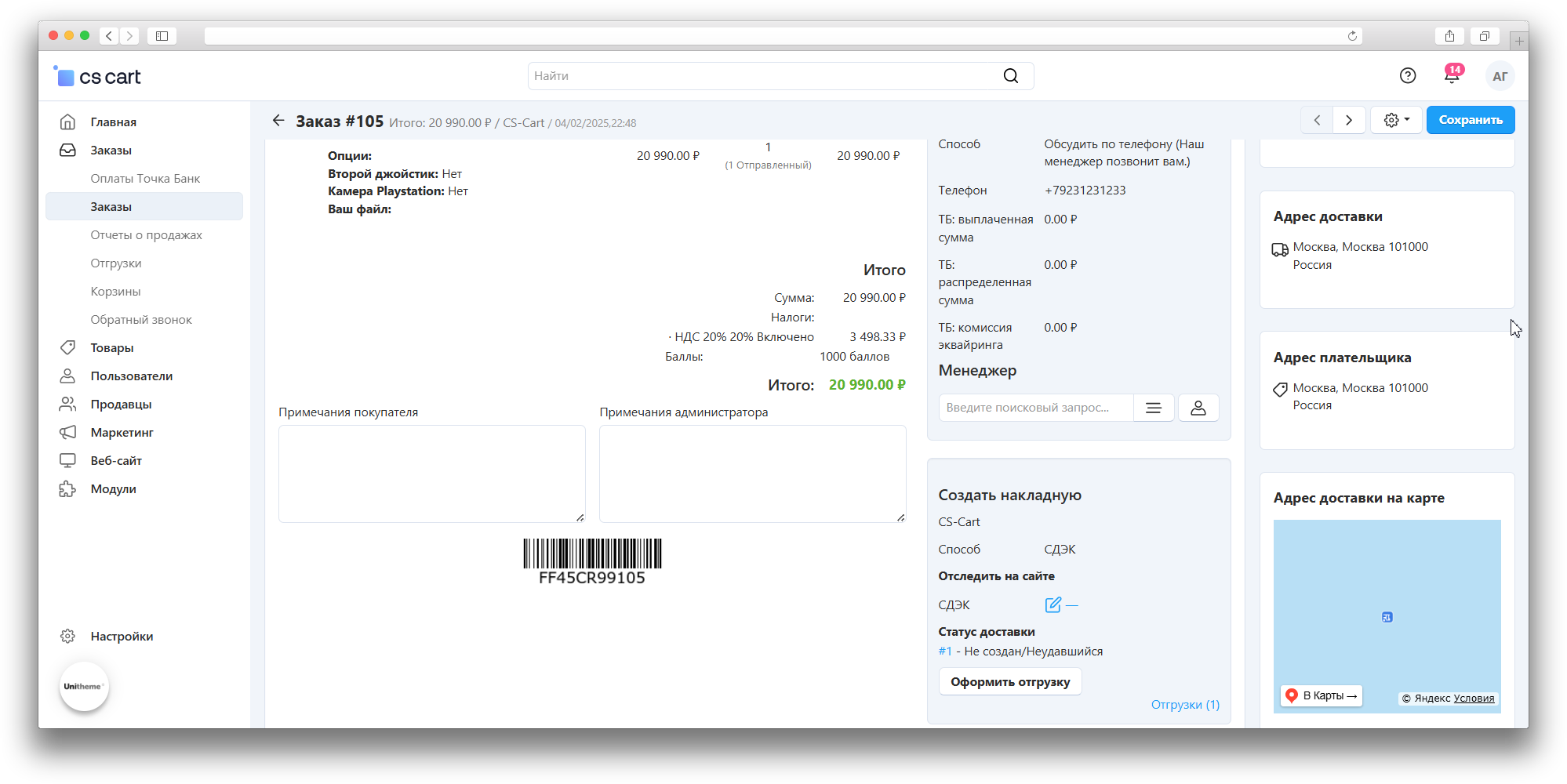Screen dimensions: 1567x784
Task: Click the search magnifier icon
Action: tap(1011, 76)
